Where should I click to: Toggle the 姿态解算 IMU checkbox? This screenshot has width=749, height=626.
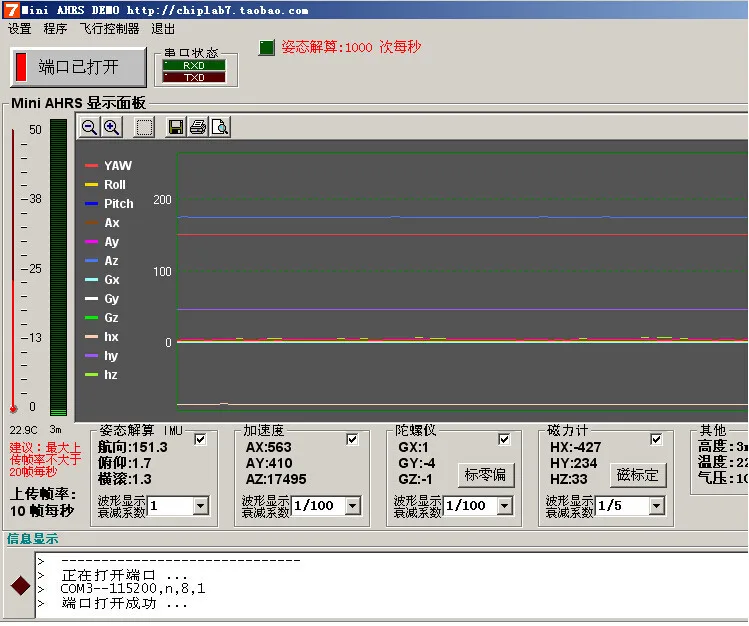200,439
